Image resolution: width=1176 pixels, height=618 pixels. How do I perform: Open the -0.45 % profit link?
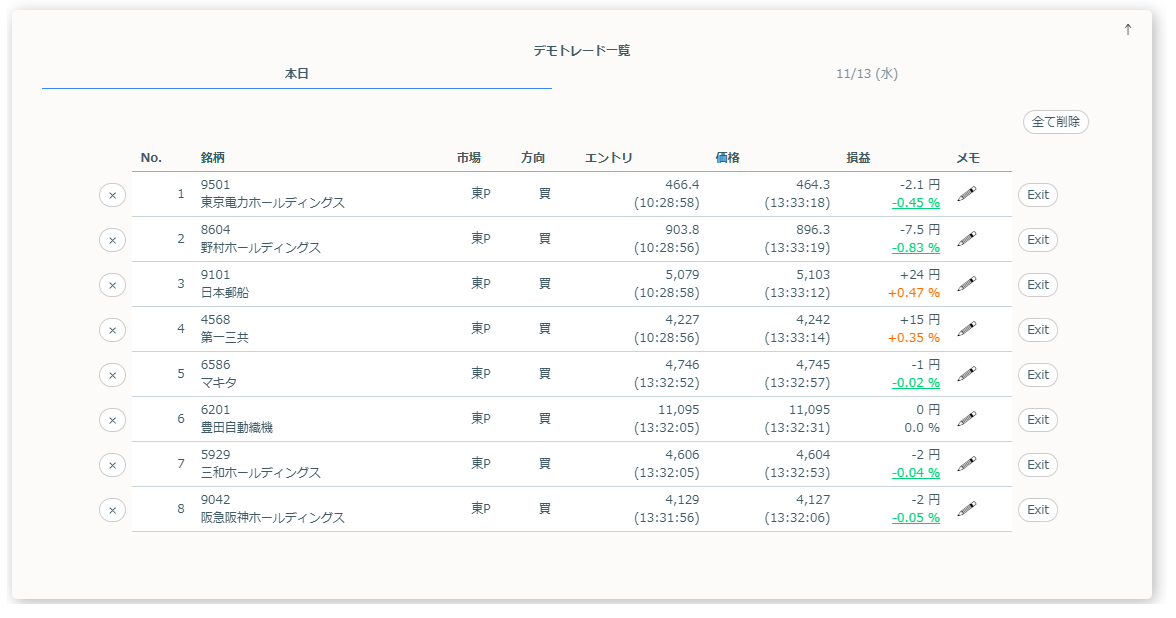coord(916,201)
